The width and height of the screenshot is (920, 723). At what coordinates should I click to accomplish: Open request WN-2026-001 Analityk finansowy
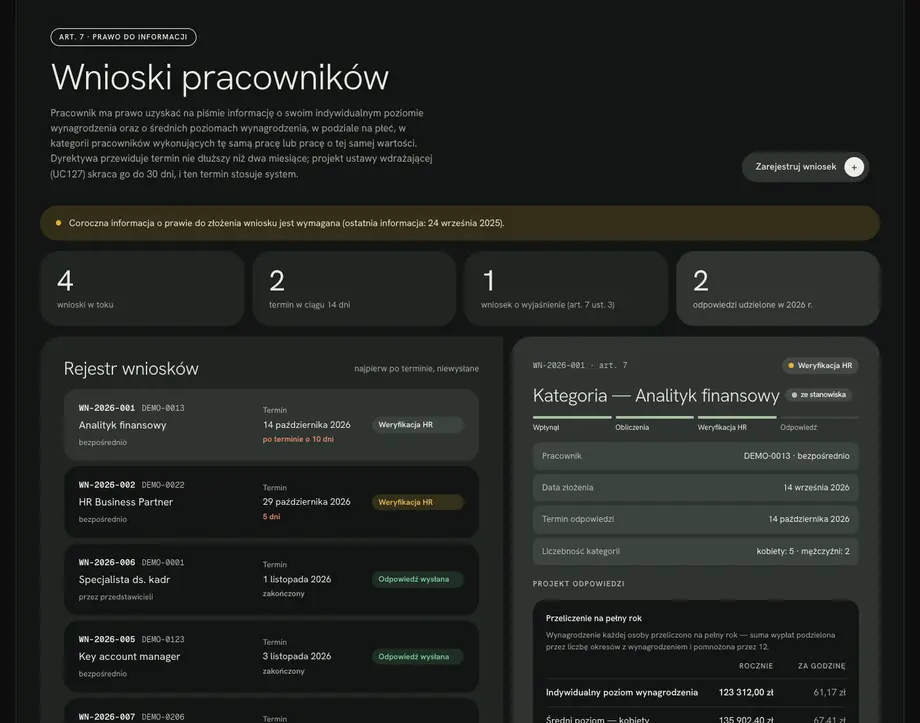tap(271, 424)
